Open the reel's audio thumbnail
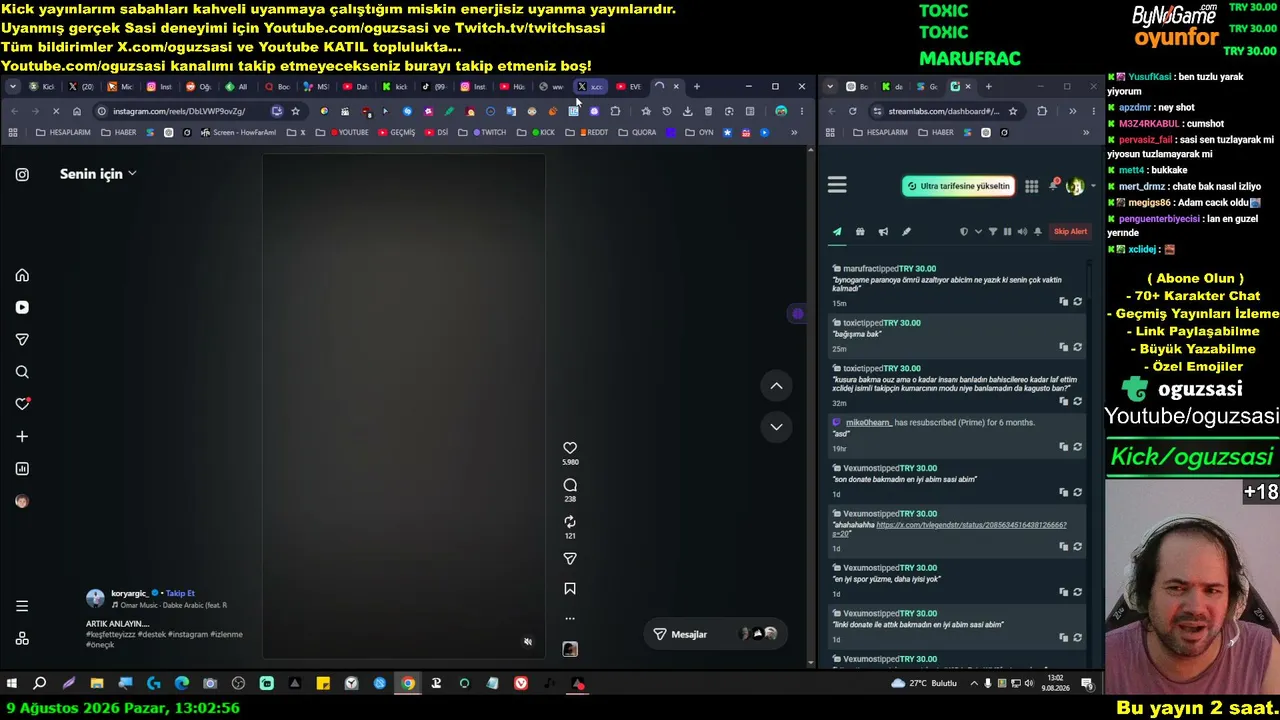Image resolution: width=1280 pixels, height=720 pixels. tap(570, 649)
